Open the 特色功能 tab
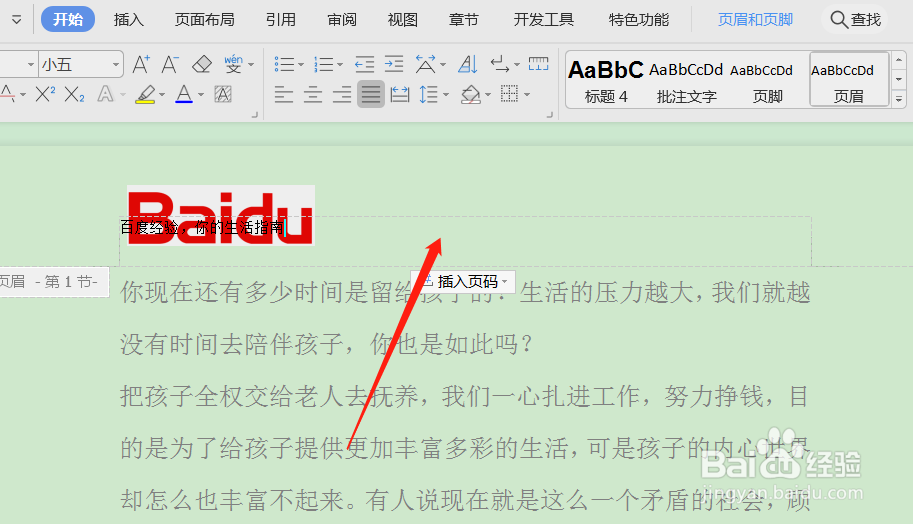 coord(639,20)
